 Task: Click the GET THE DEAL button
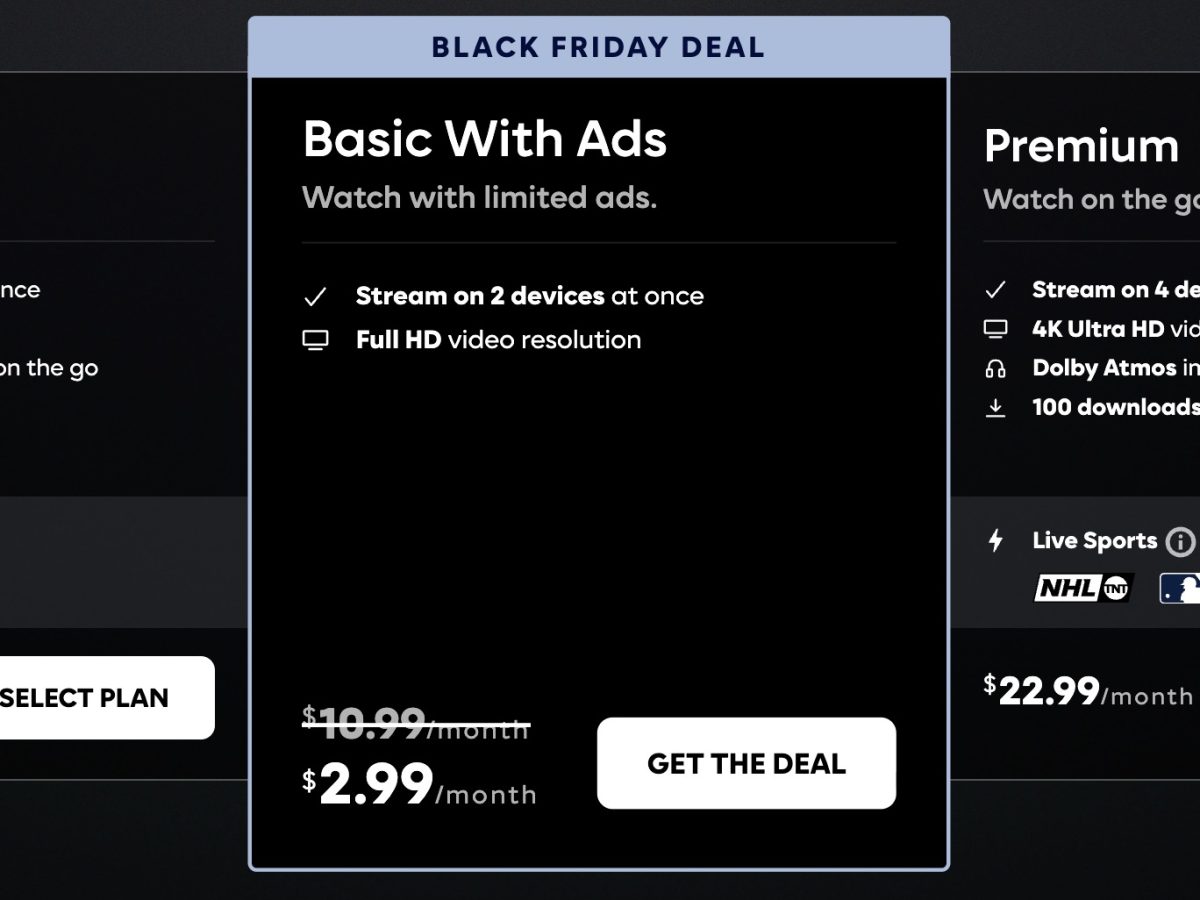point(746,763)
